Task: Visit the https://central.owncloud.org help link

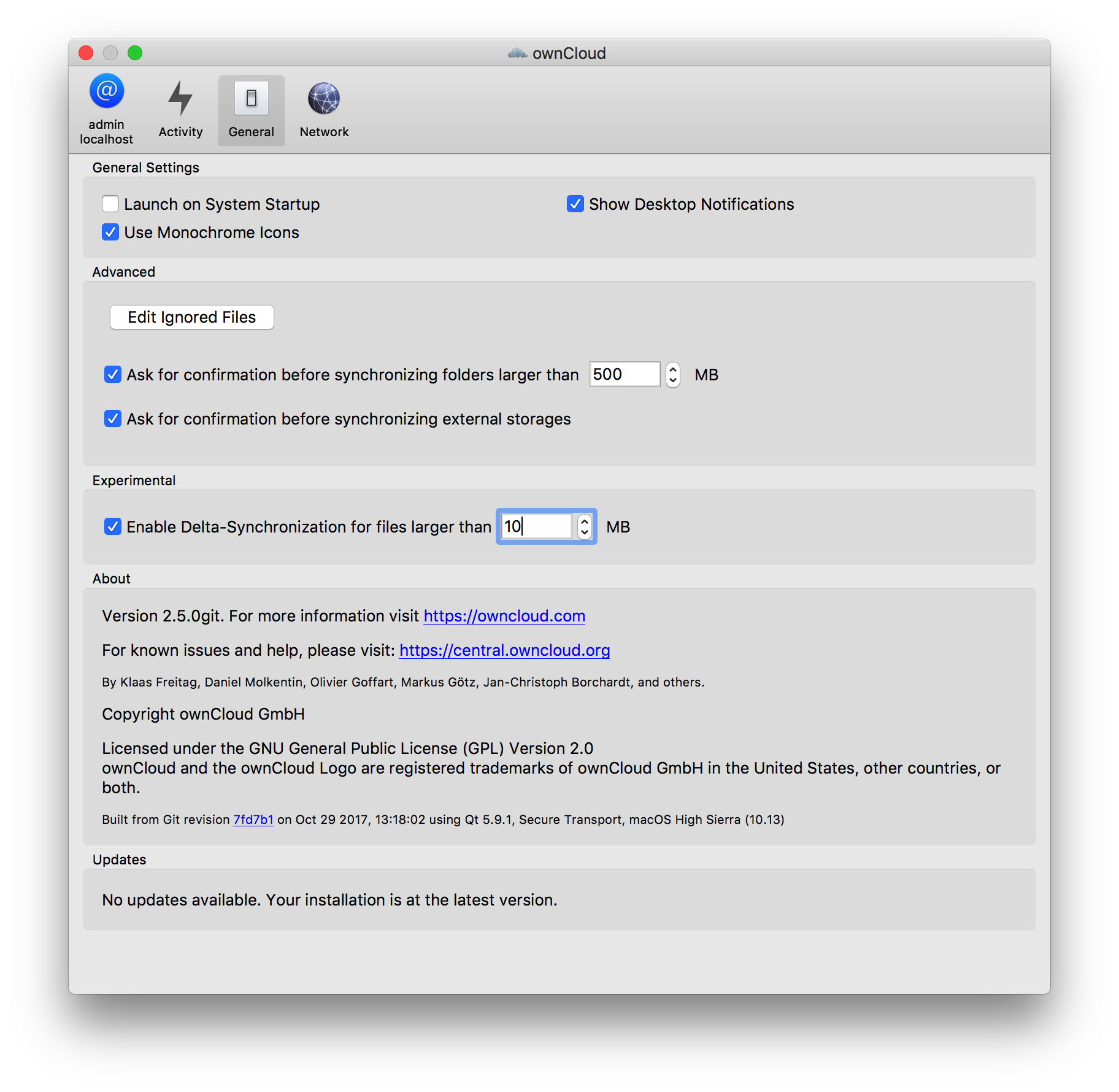Action: click(x=504, y=650)
